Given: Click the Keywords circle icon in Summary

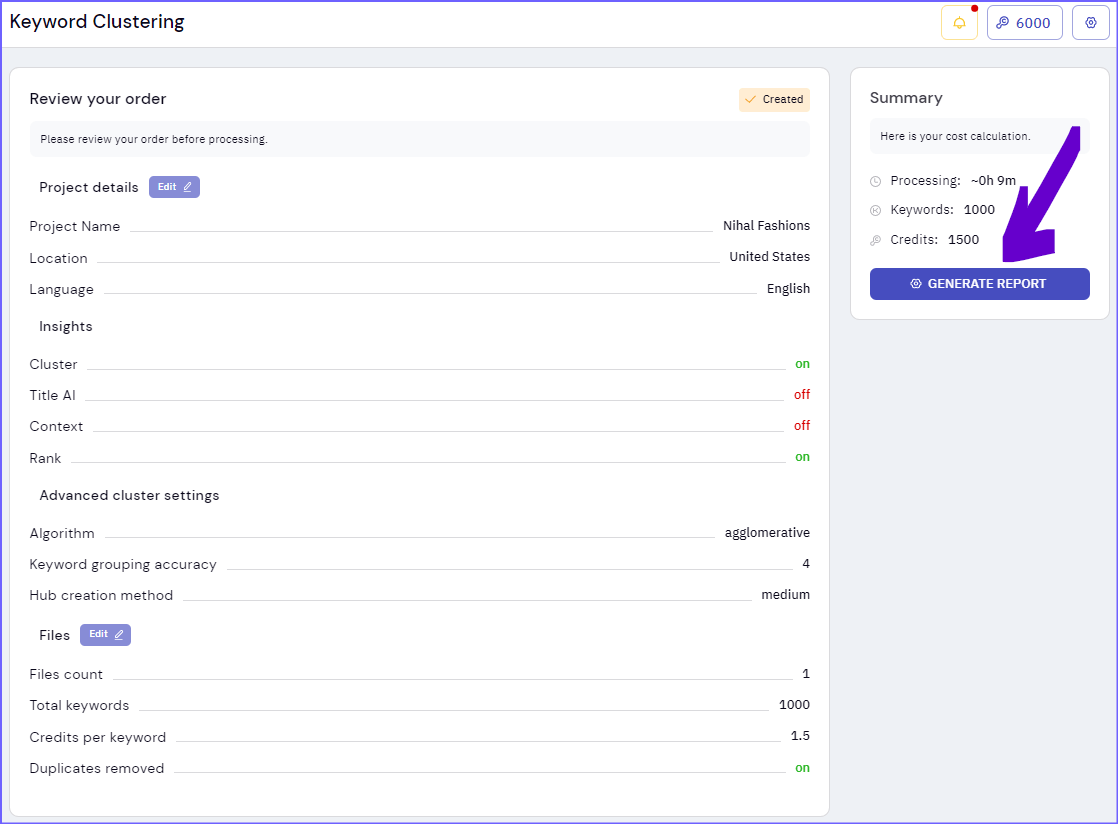Looking at the screenshot, I should 876,209.
